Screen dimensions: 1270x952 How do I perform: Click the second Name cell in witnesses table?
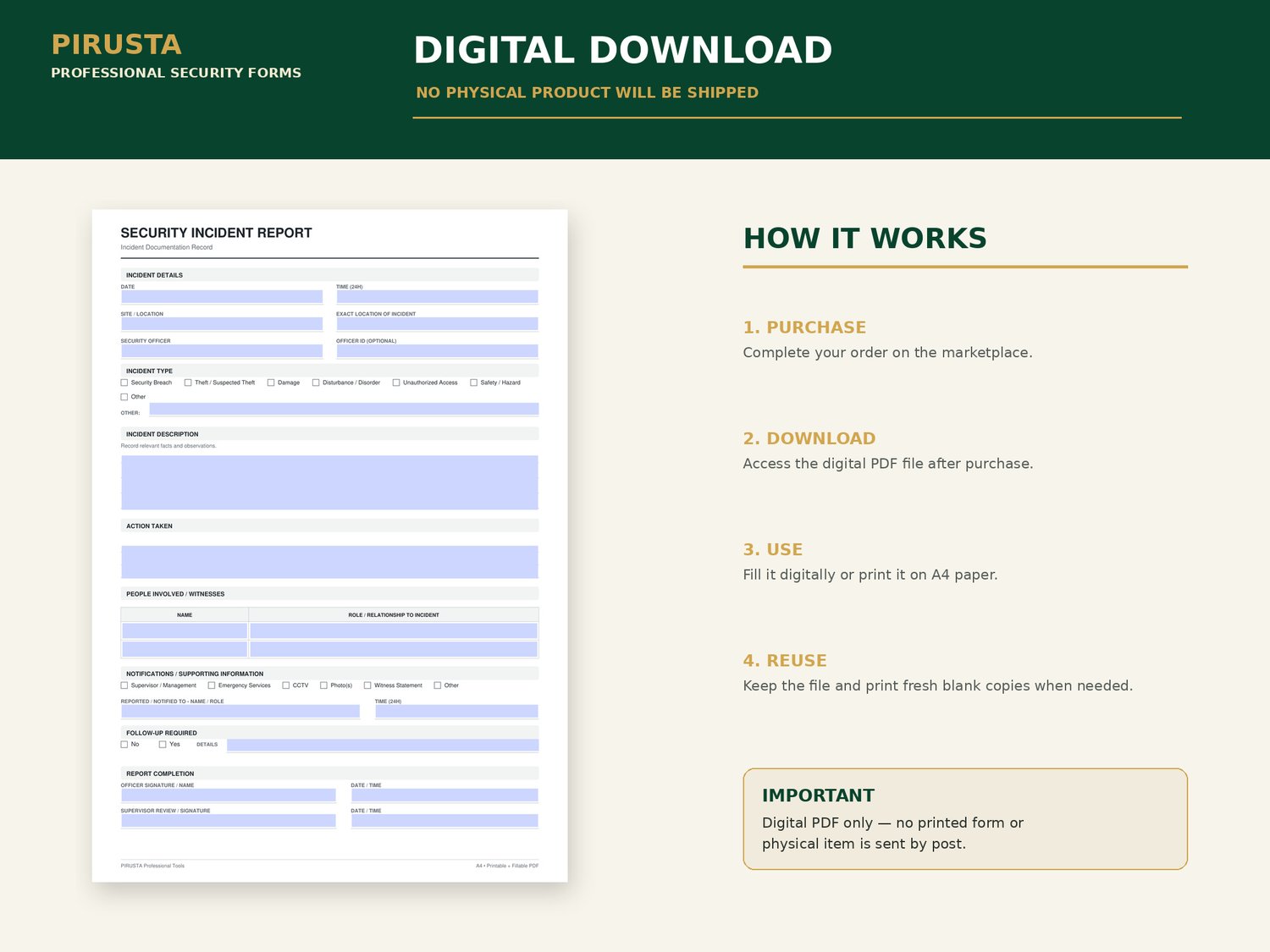coord(185,649)
